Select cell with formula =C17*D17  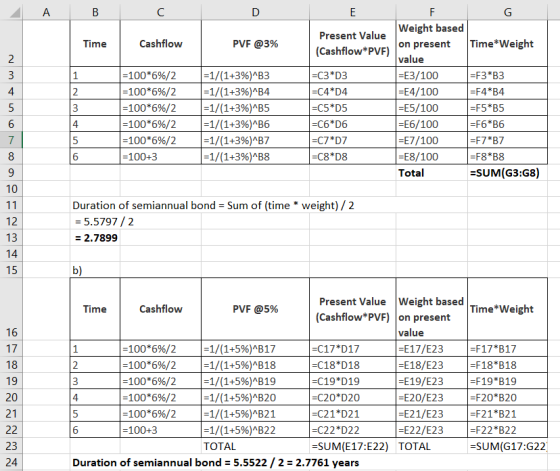(352, 349)
